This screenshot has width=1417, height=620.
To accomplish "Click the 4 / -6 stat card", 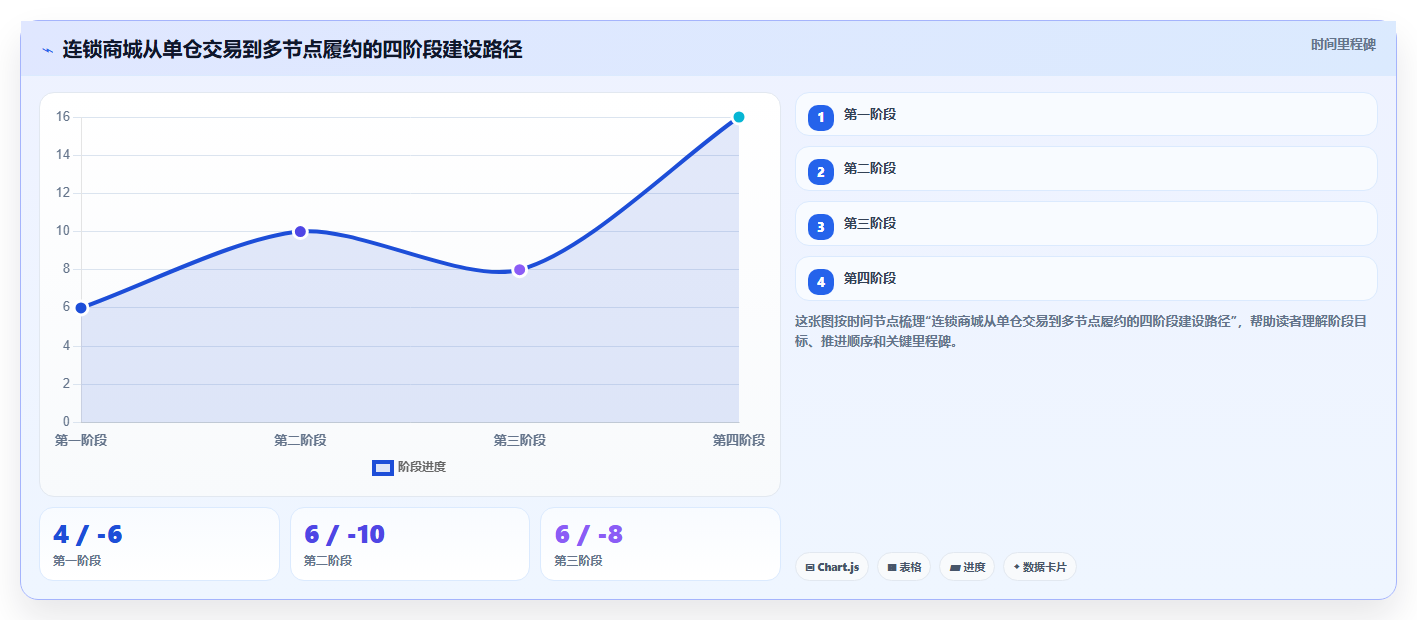I will point(159,544).
